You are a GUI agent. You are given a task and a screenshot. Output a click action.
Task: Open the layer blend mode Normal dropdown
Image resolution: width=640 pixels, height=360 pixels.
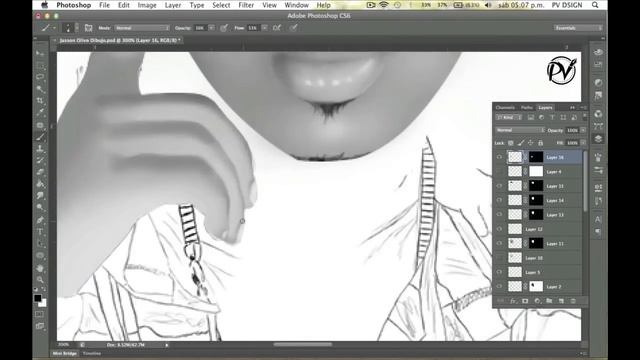520,130
